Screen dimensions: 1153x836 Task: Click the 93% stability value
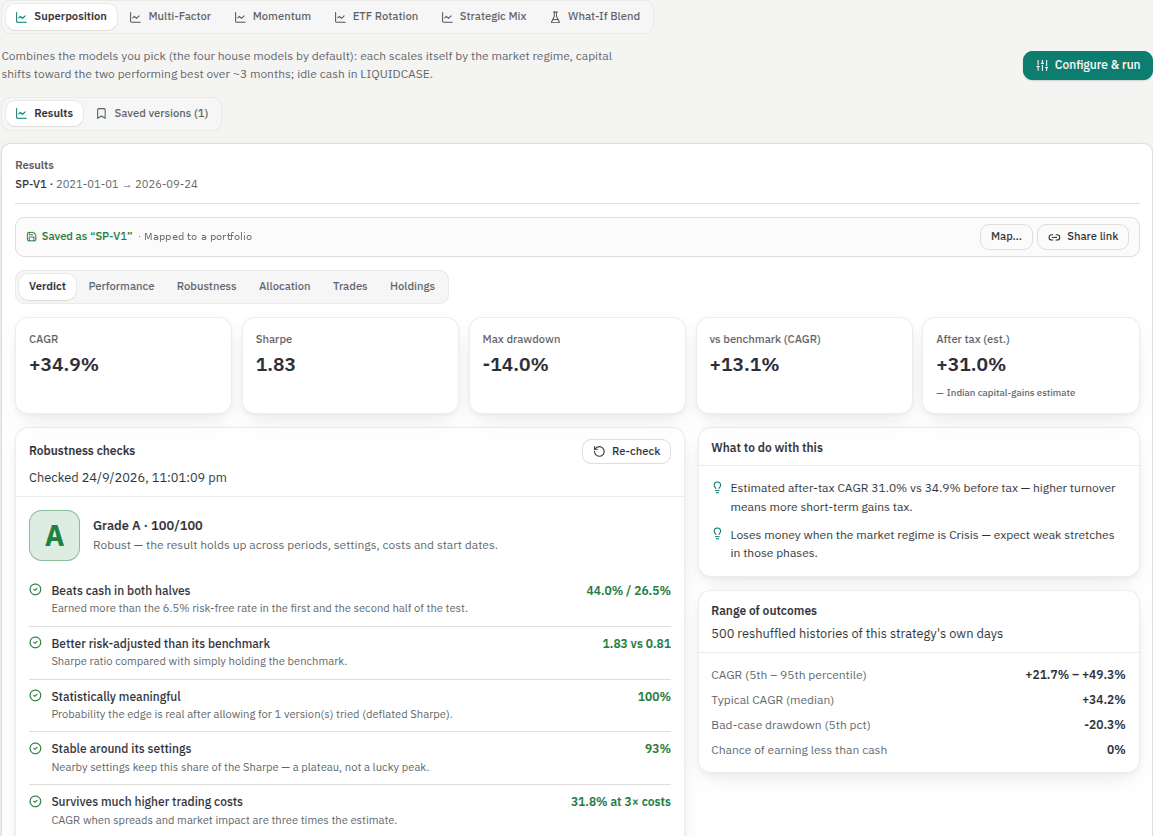[x=658, y=749]
